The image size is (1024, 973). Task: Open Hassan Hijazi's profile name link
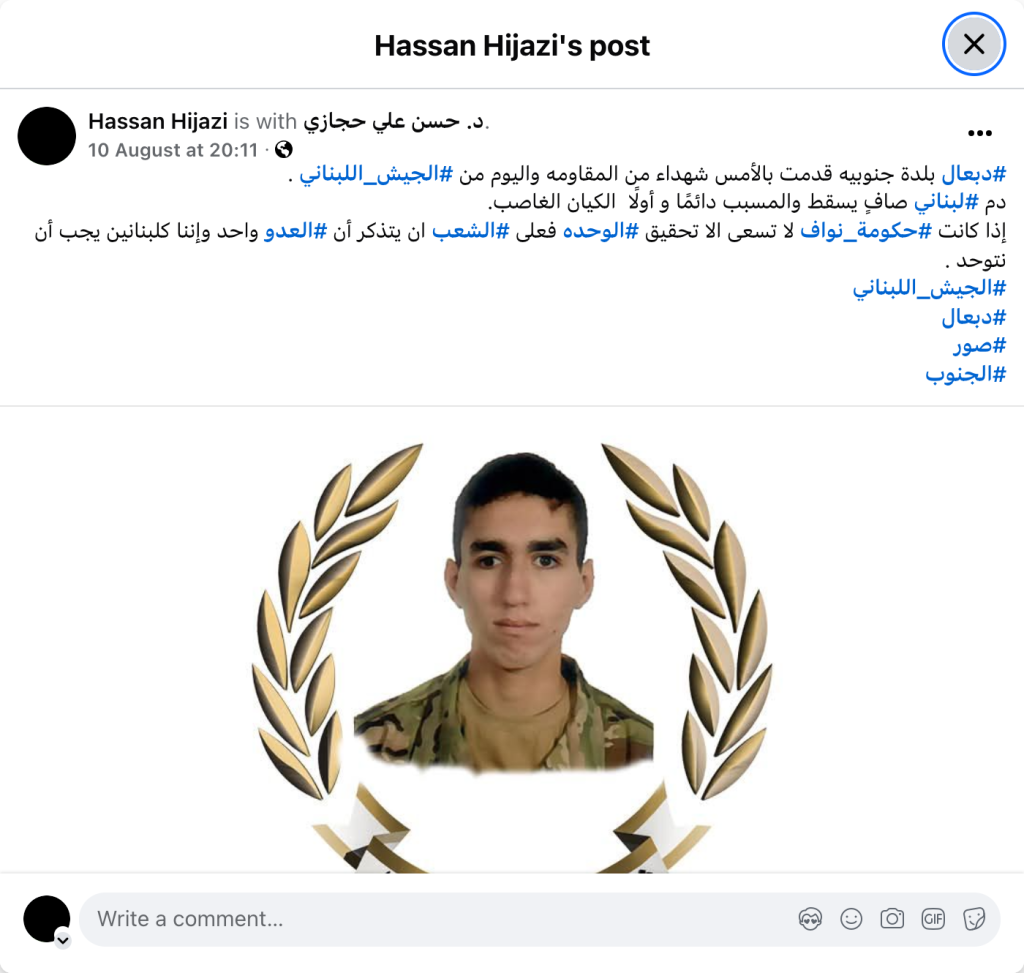(157, 121)
